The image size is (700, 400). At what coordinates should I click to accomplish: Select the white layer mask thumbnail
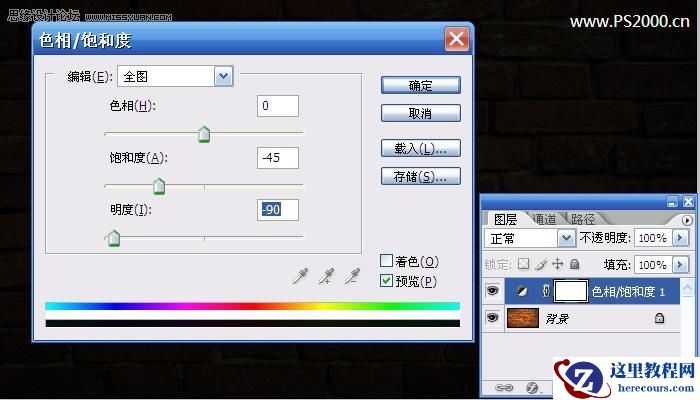click(571, 291)
